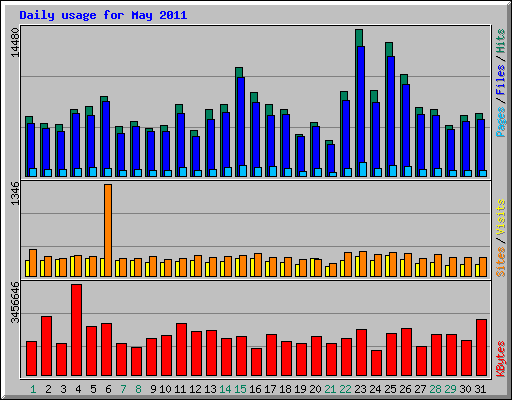Click day 15 weekend label

240,389
